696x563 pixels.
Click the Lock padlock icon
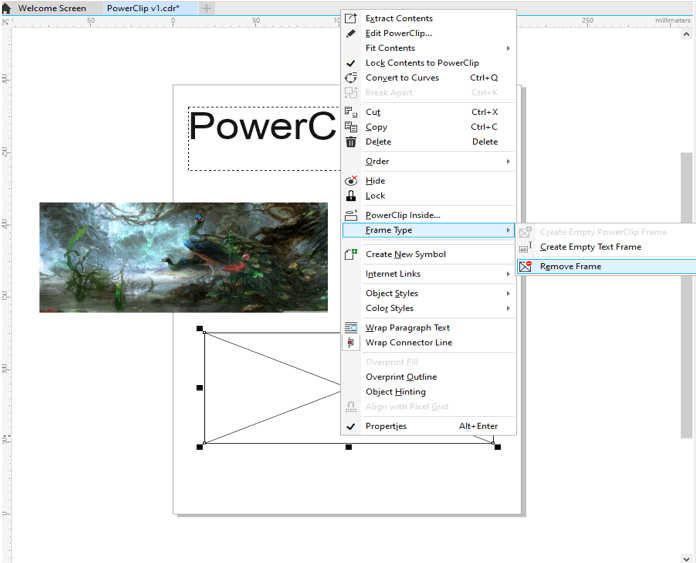(351, 196)
